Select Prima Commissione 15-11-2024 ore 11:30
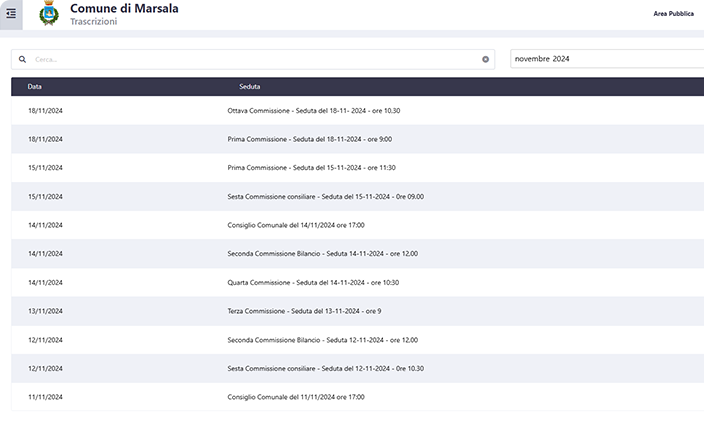 pos(311,168)
